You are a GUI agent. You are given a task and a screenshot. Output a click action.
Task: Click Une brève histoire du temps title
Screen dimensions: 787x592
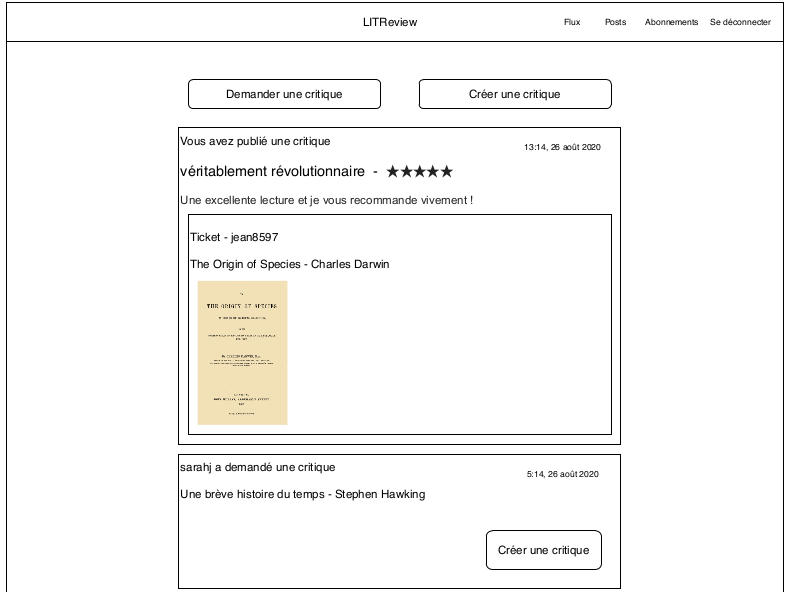point(302,494)
